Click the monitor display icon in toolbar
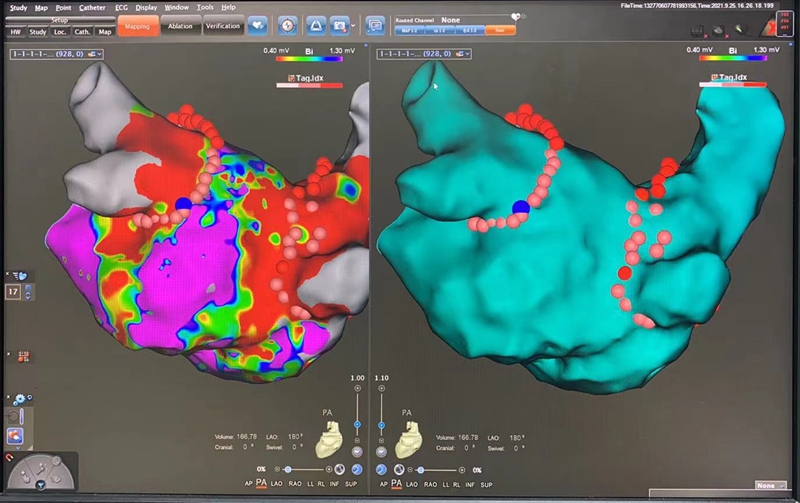This screenshot has width=800, height=503. pos(376,23)
